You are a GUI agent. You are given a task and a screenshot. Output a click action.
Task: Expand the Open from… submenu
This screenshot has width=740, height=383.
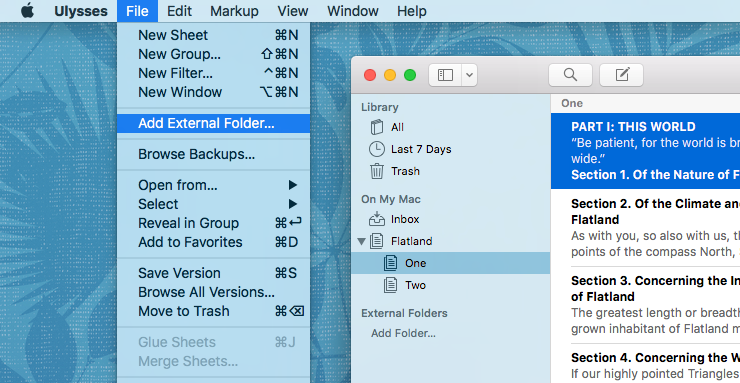(x=213, y=185)
